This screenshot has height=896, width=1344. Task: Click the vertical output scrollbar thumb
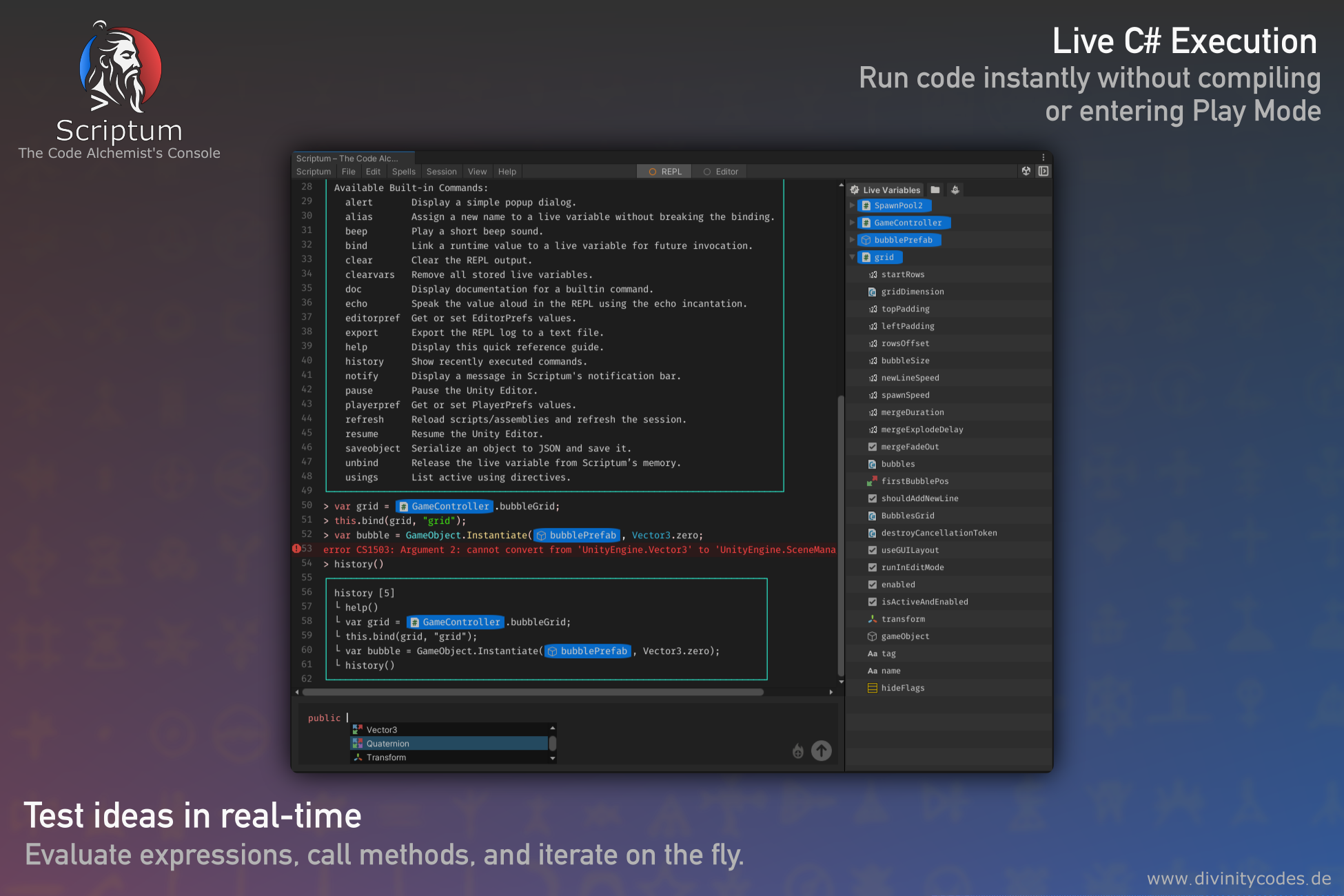pyautogui.click(x=841, y=536)
